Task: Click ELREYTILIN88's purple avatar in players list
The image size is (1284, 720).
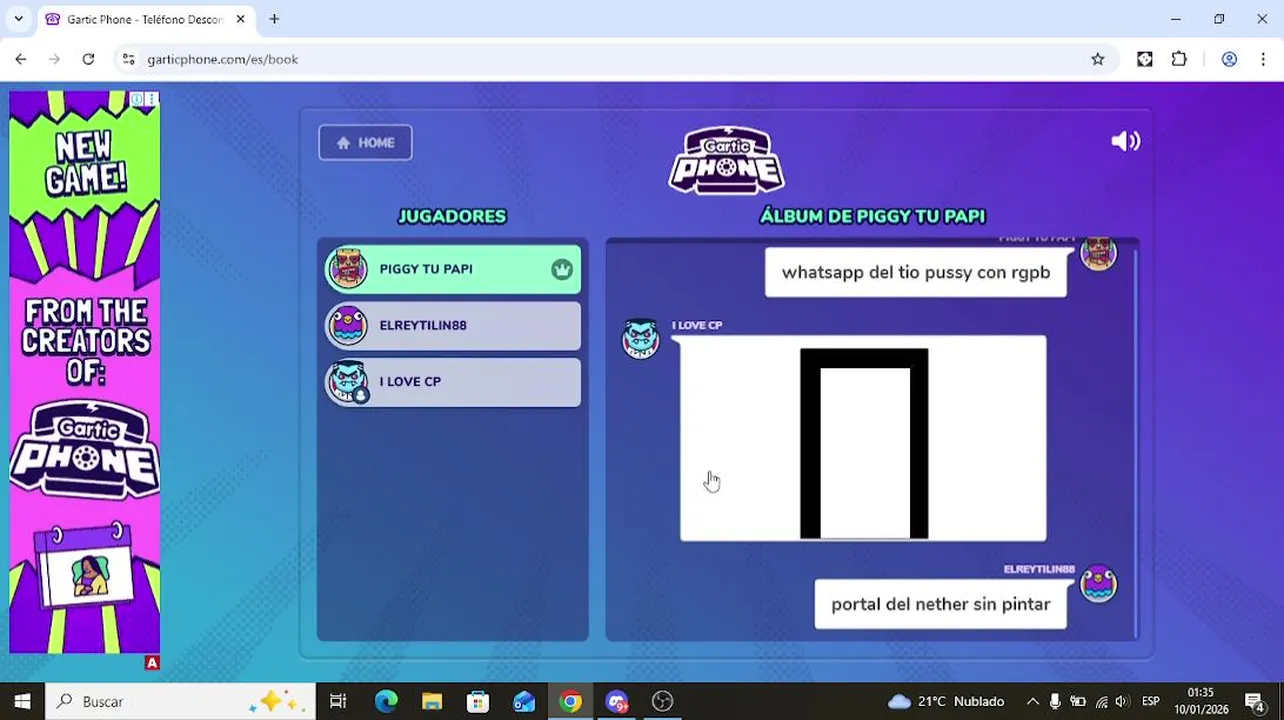Action: point(348,325)
